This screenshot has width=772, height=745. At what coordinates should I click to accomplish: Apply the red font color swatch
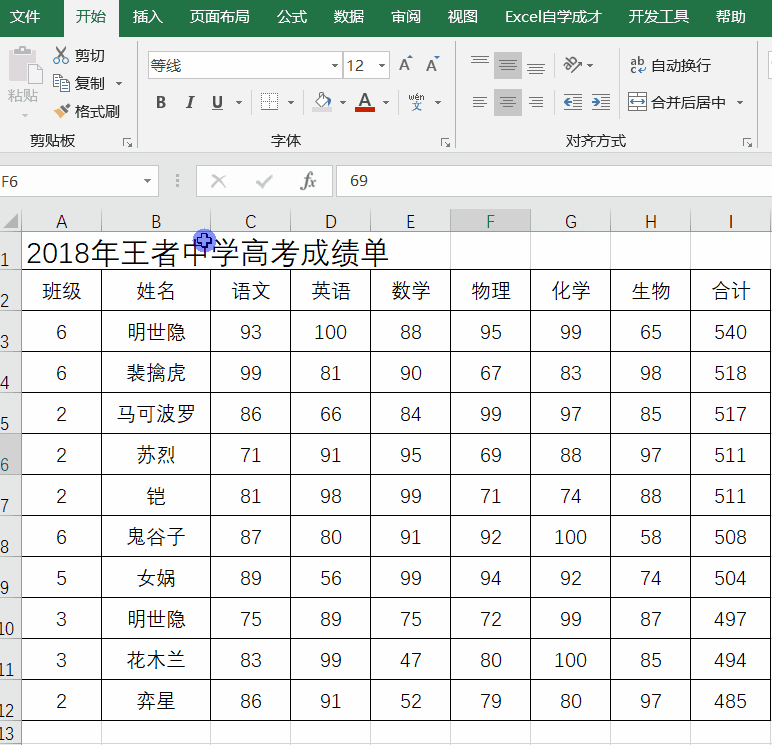tap(364, 102)
